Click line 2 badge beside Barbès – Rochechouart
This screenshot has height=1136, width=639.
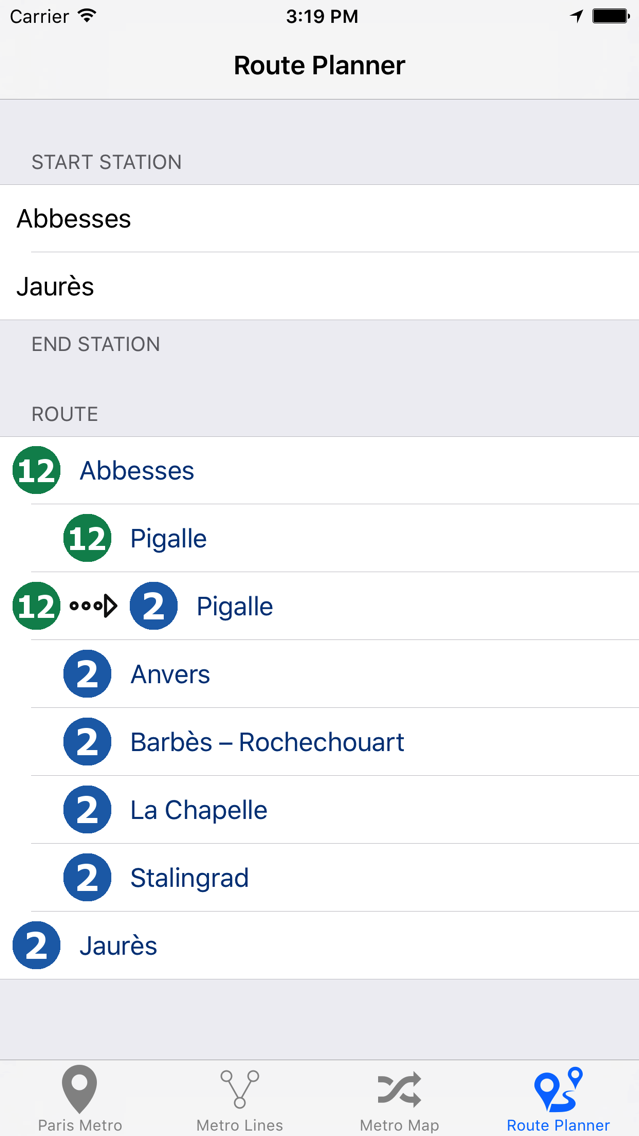point(87,743)
